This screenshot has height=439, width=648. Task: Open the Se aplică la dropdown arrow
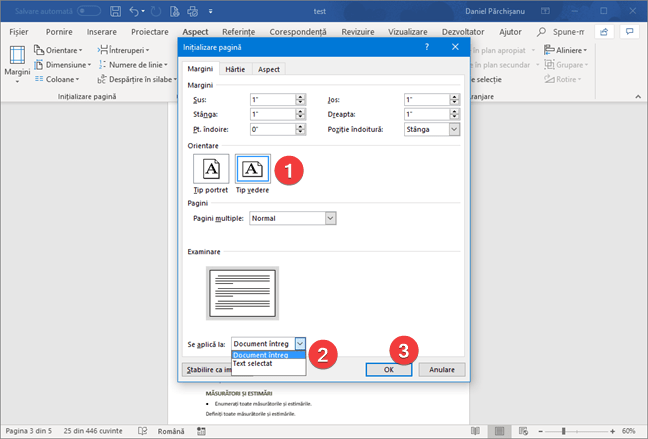click(x=300, y=344)
